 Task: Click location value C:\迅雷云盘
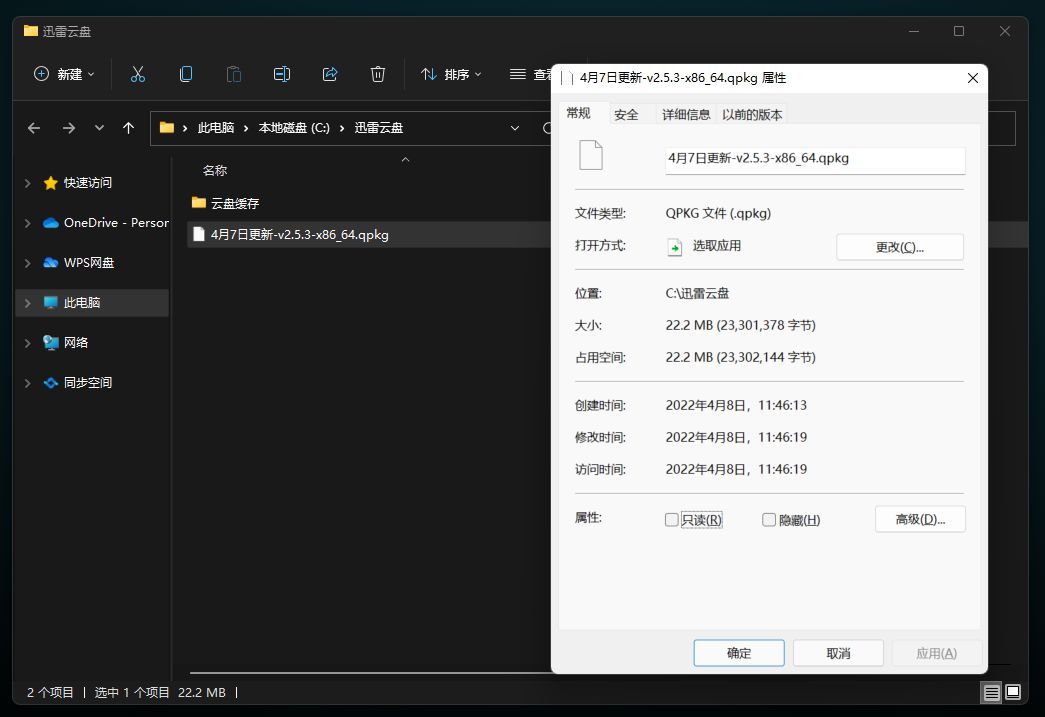coord(697,293)
